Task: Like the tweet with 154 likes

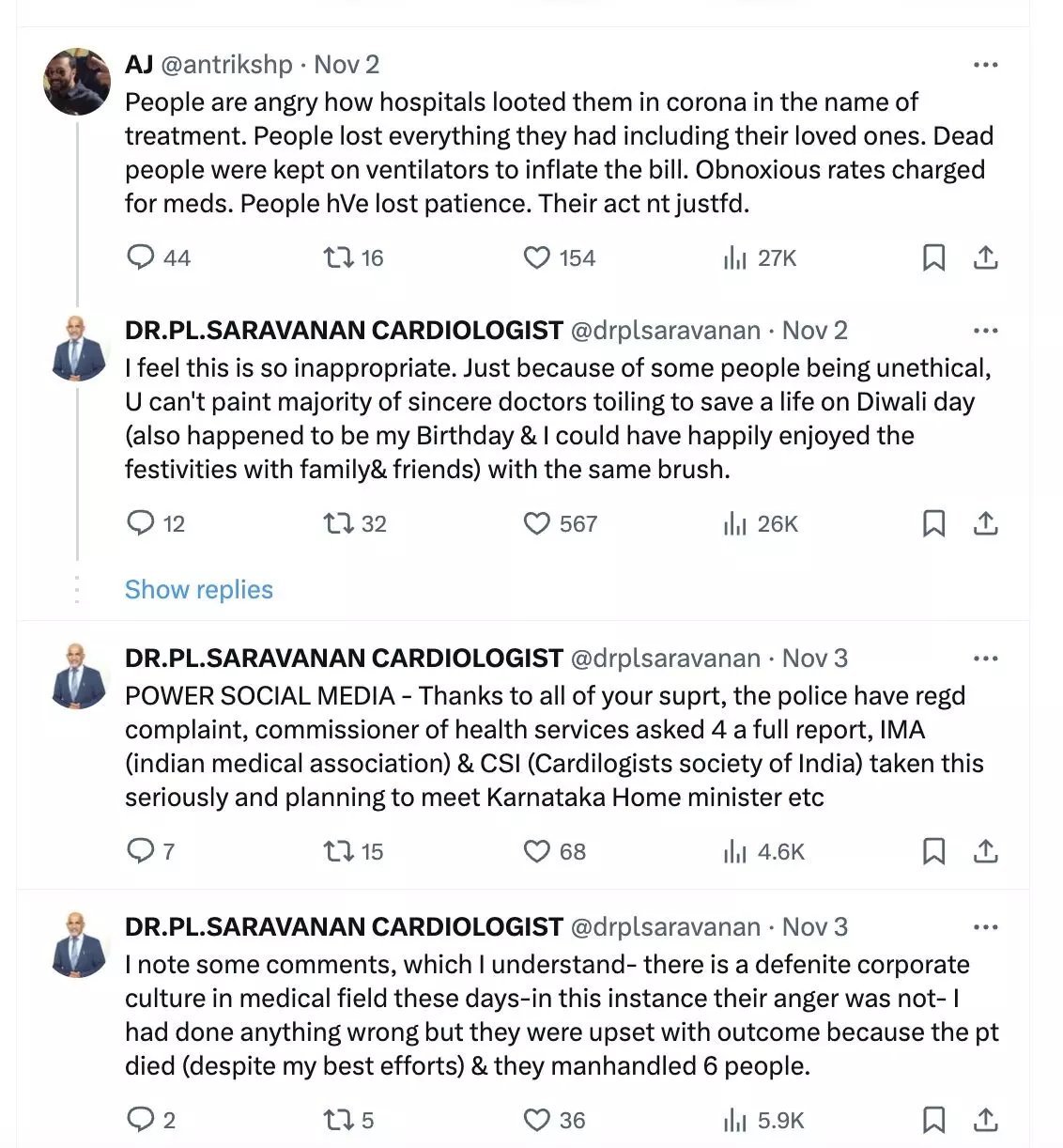Action: click(x=536, y=257)
